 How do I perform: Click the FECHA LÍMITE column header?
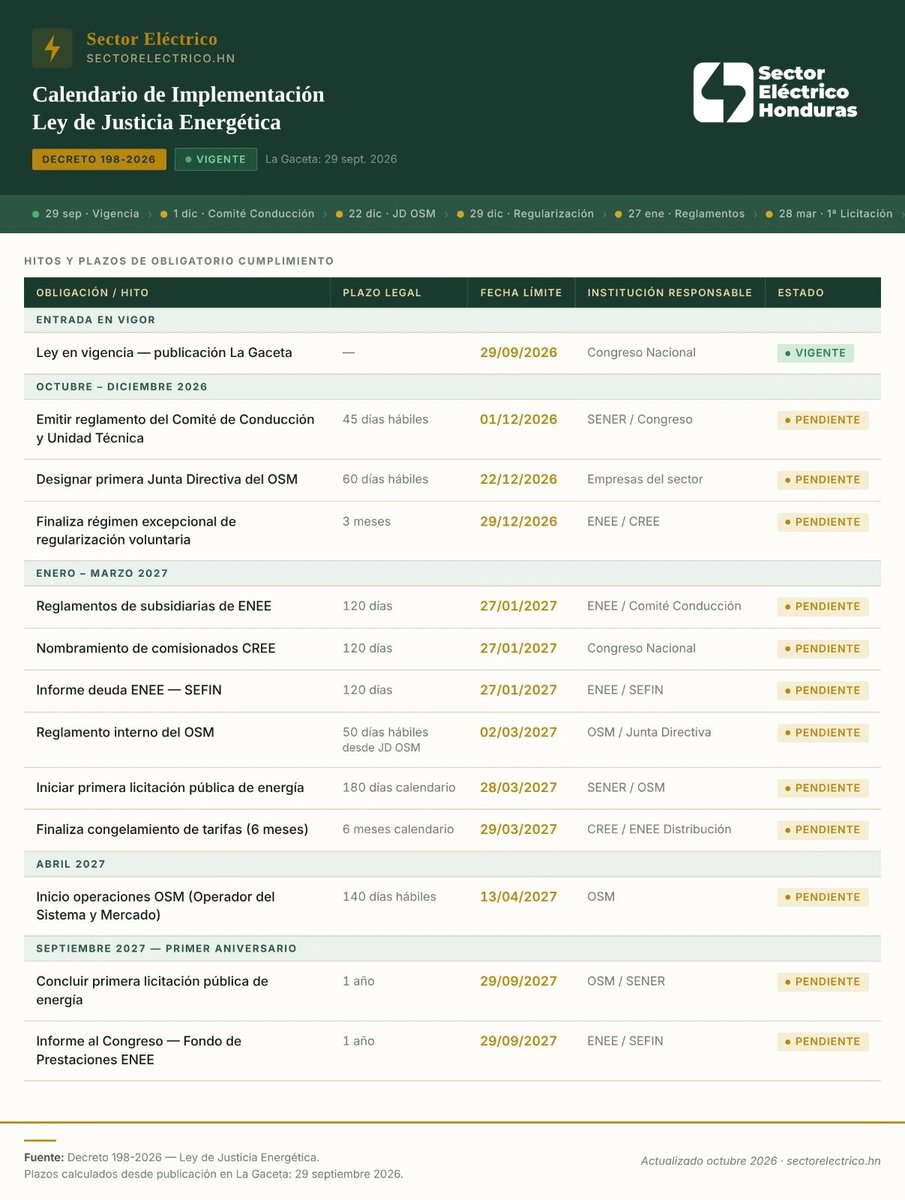tap(521, 293)
